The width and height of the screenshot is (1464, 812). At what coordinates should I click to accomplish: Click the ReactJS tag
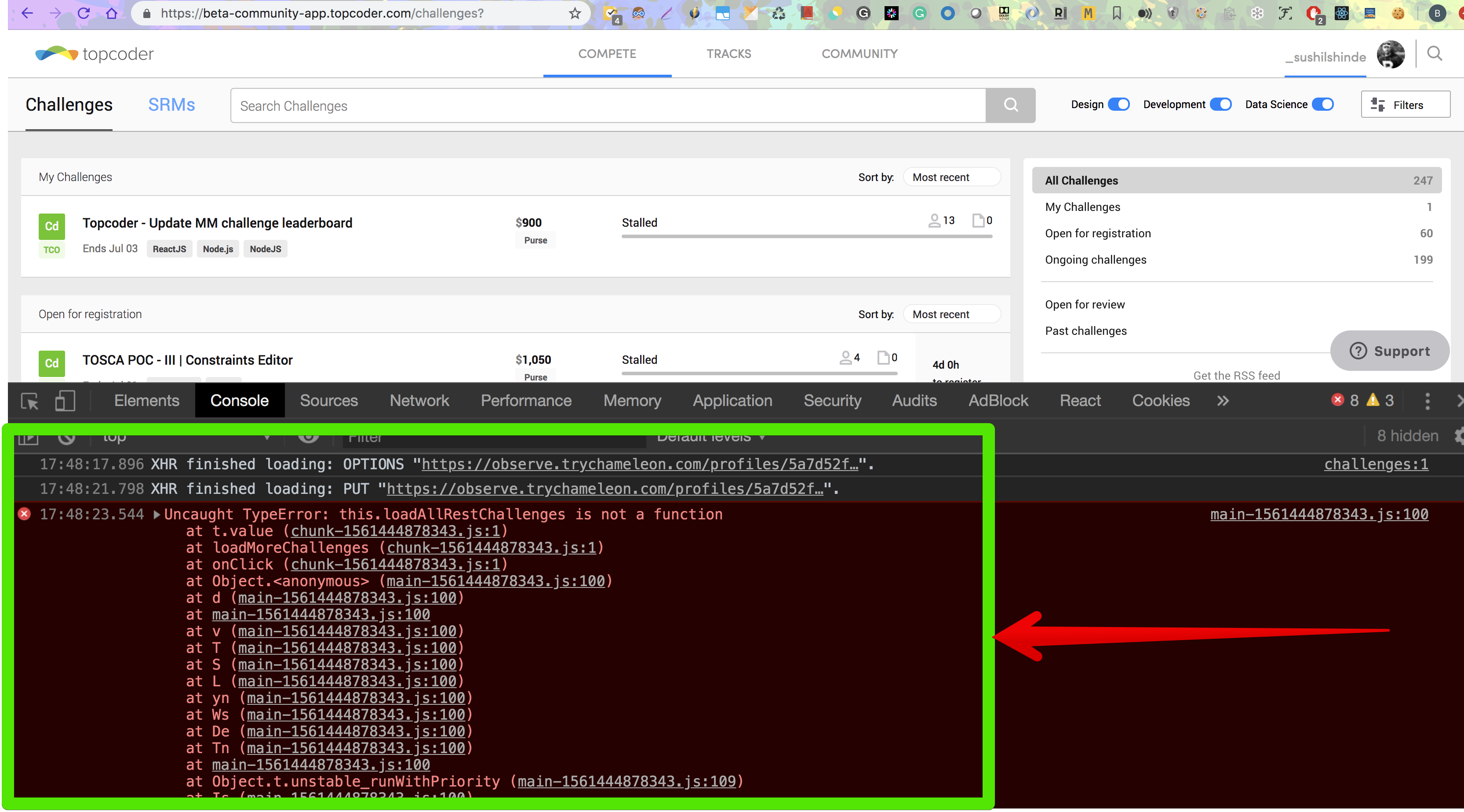[x=169, y=249]
